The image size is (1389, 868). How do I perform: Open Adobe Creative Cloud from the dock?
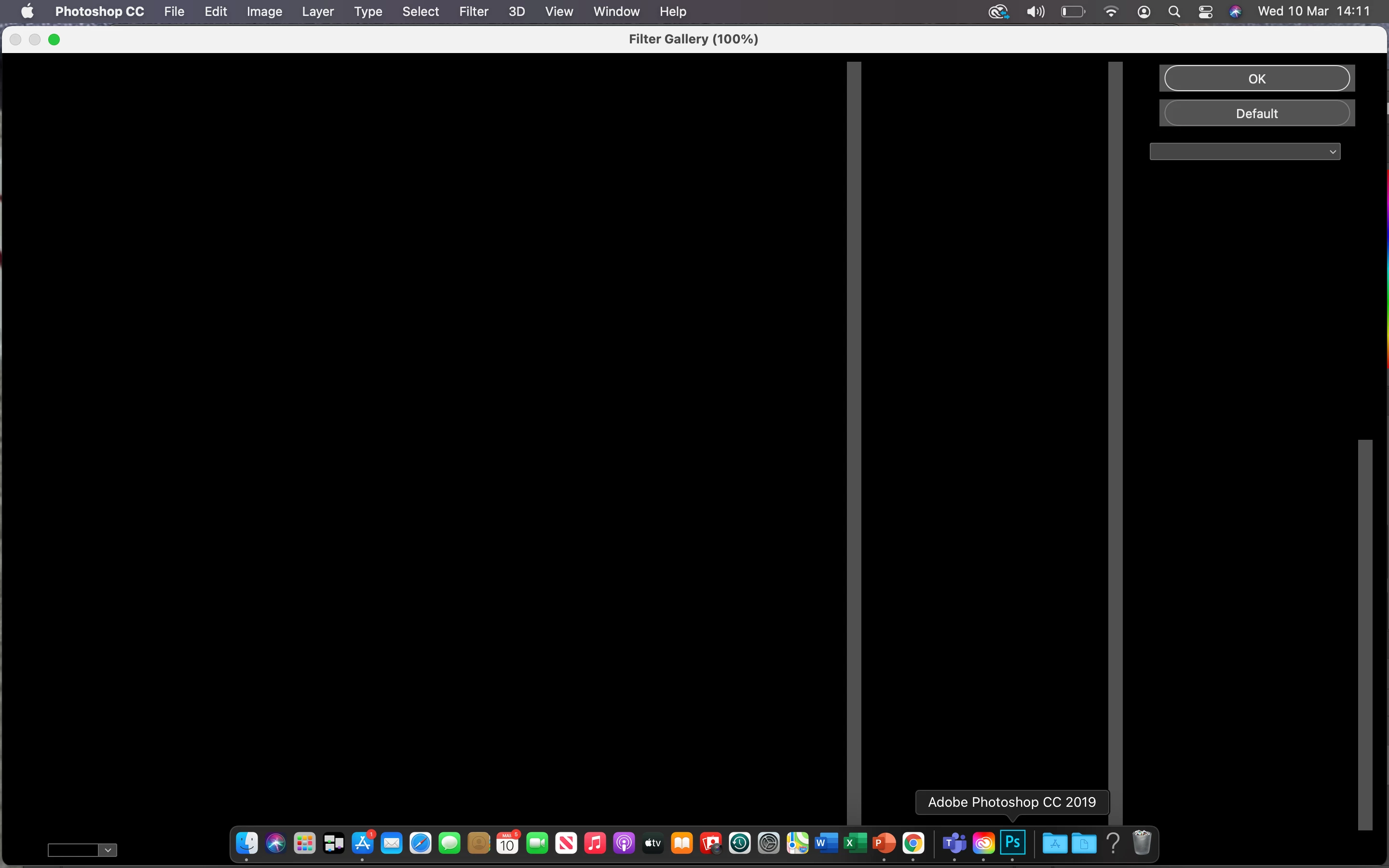983,843
